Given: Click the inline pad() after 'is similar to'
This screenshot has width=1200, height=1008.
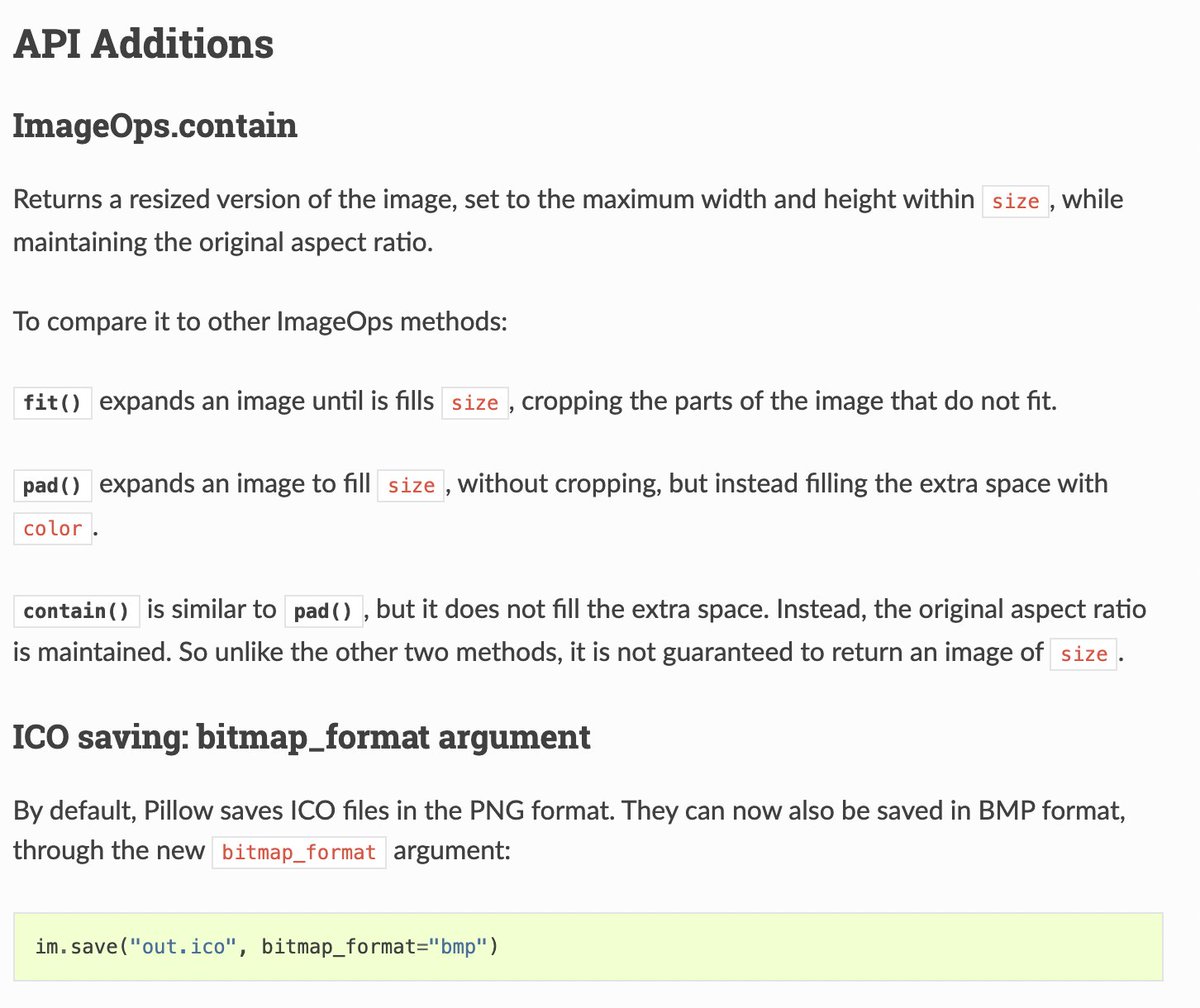Looking at the screenshot, I should click(x=325, y=611).
